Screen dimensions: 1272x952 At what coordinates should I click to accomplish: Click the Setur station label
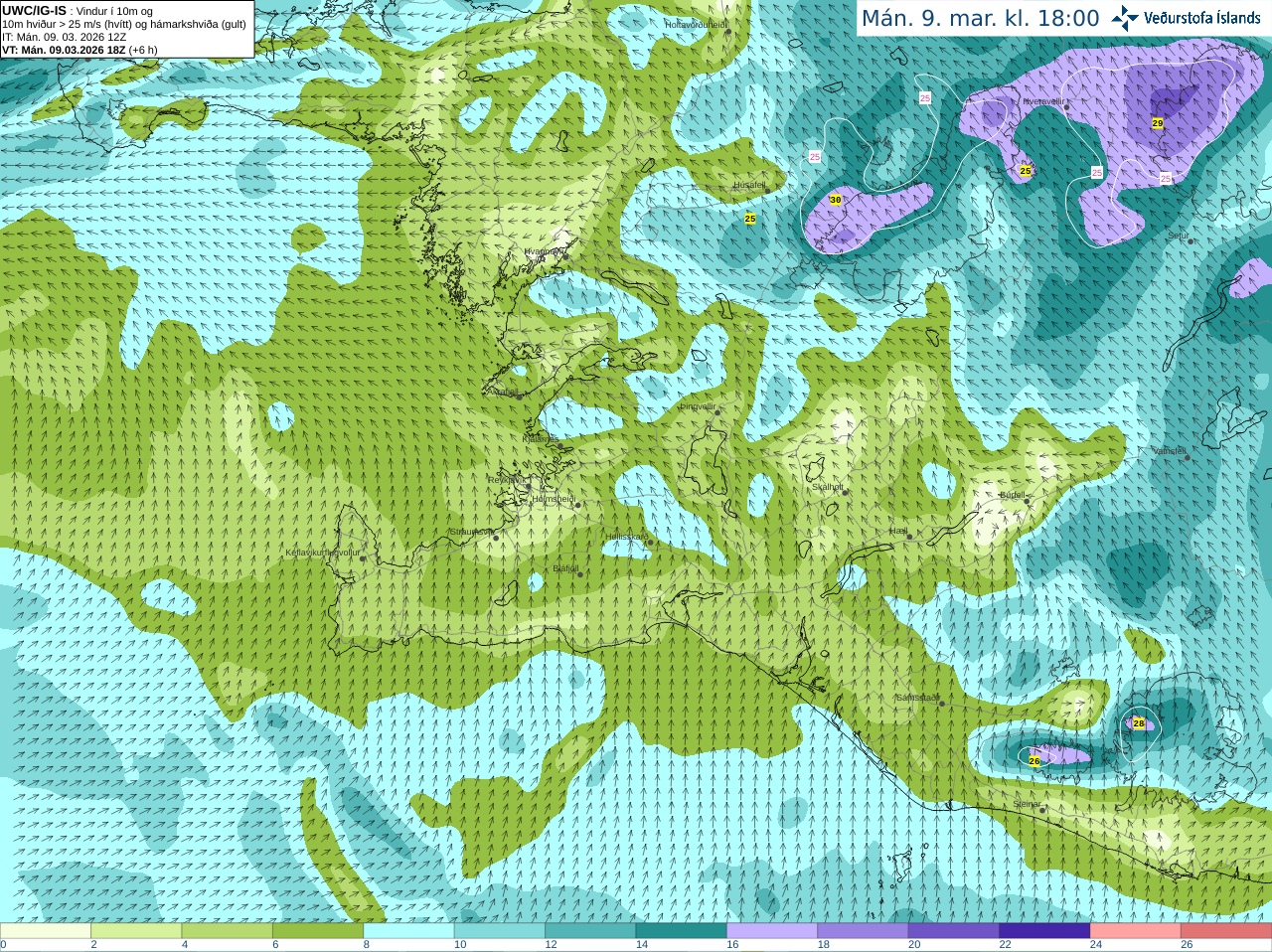pos(1178,237)
